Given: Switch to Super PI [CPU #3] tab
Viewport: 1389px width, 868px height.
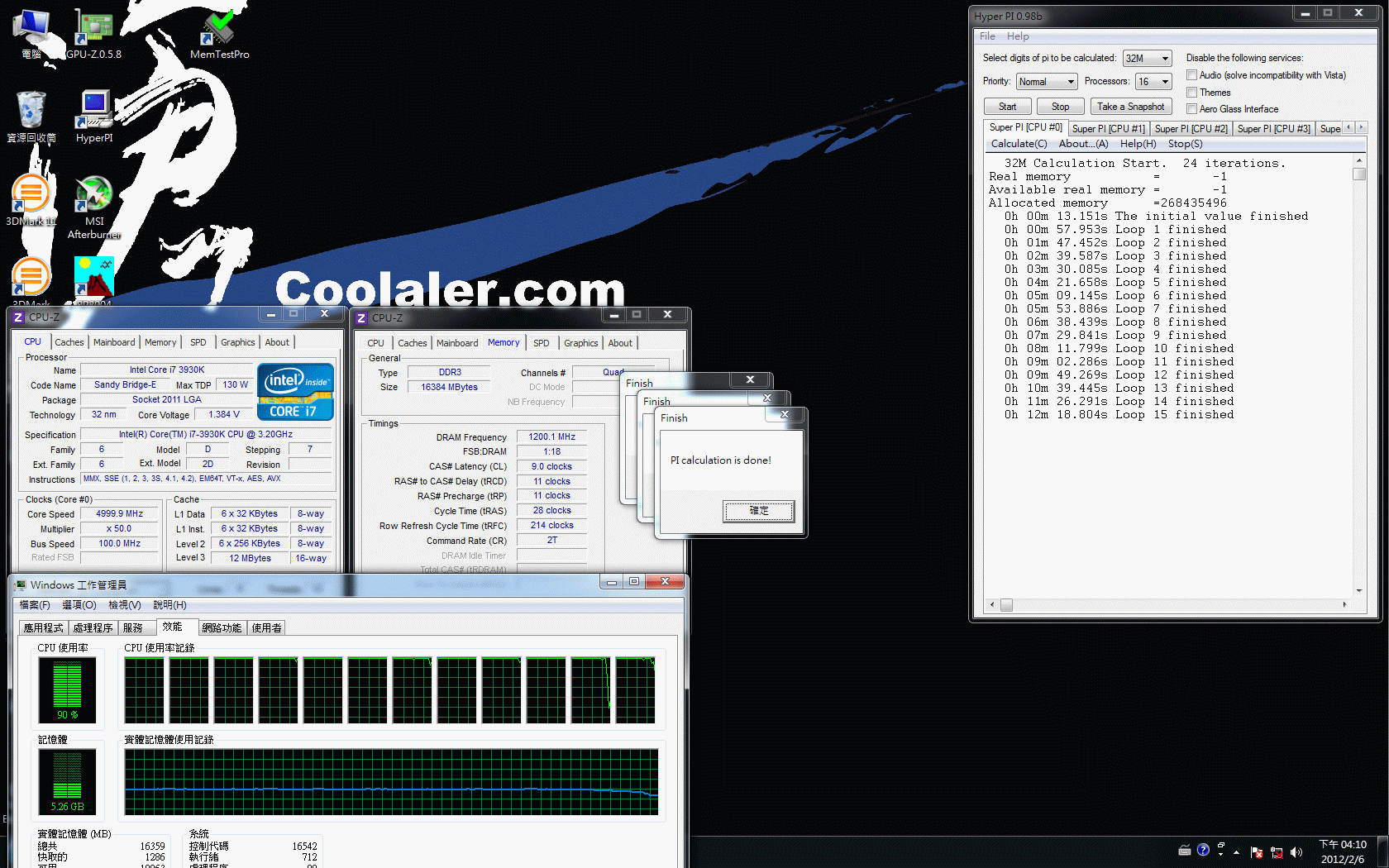Looking at the screenshot, I should pyautogui.click(x=1273, y=129).
